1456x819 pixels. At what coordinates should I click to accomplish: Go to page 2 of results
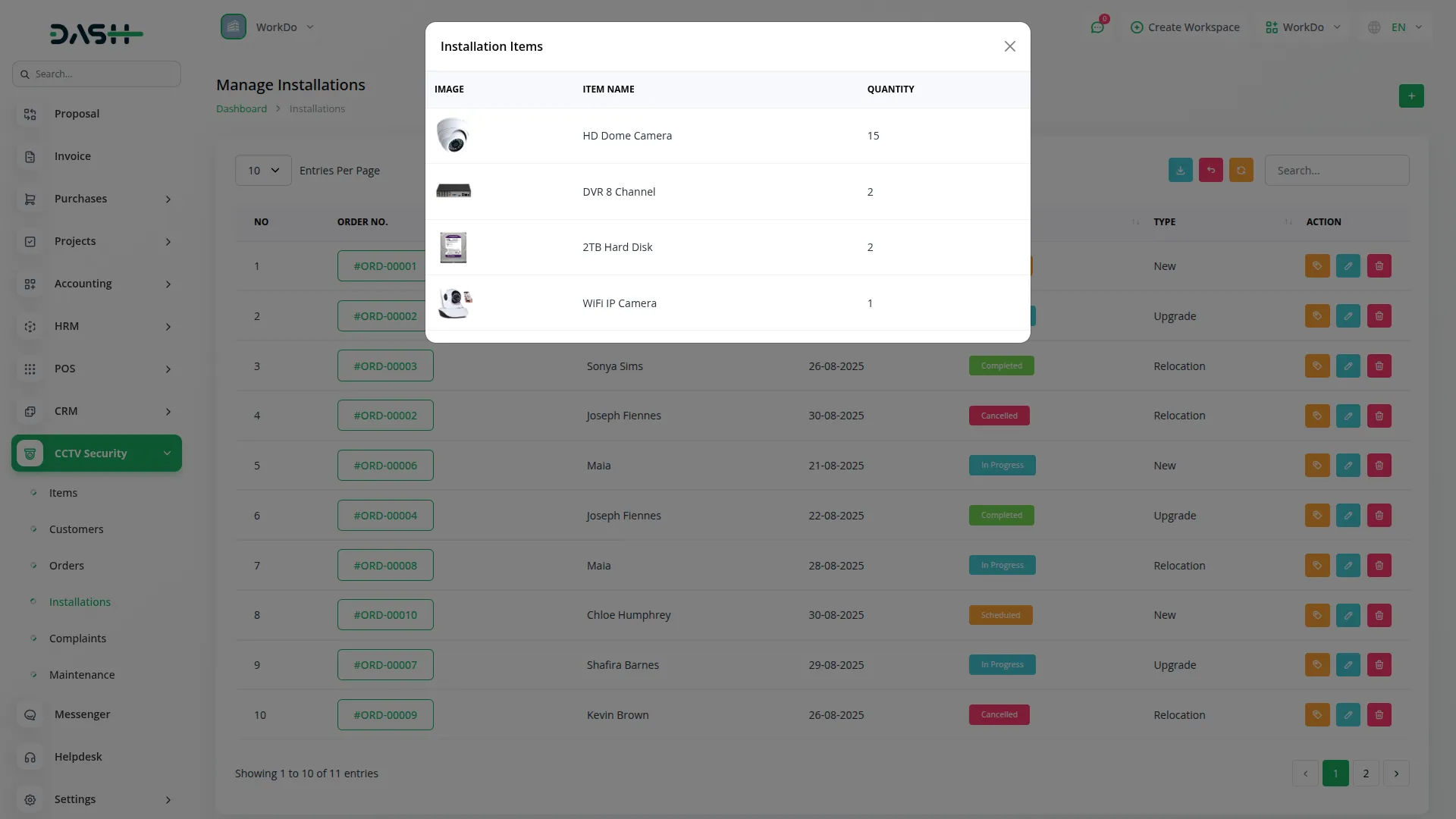tap(1365, 773)
